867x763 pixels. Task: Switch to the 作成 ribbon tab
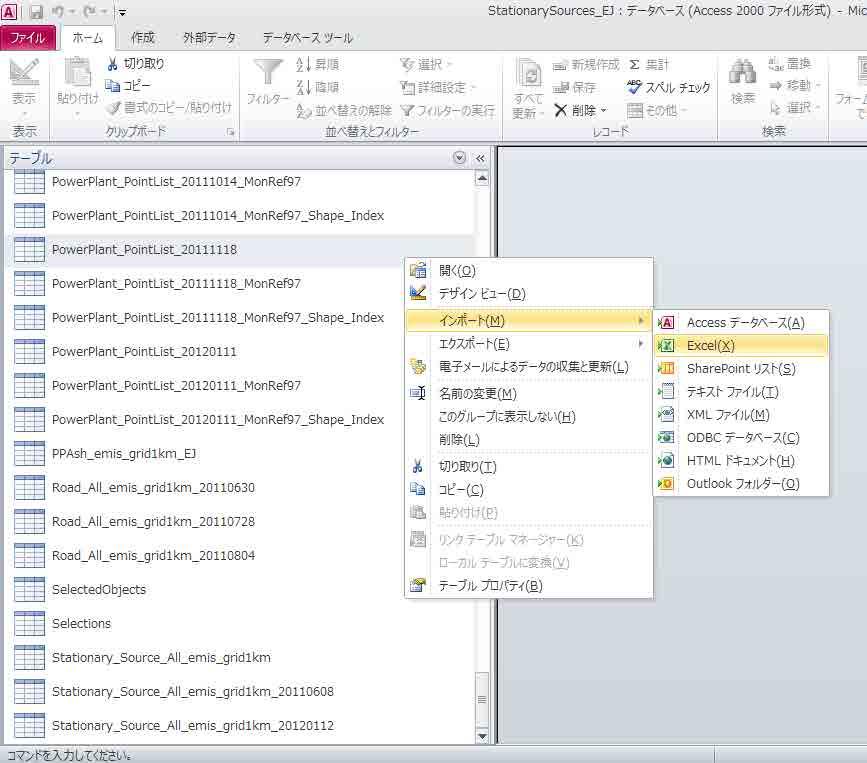pyautogui.click(x=143, y=38)
